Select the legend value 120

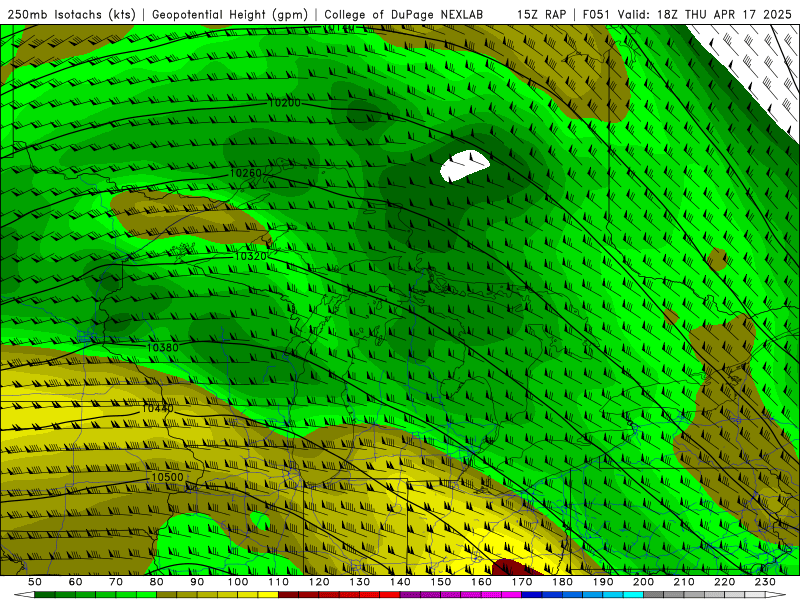click(x=319, y=582)
